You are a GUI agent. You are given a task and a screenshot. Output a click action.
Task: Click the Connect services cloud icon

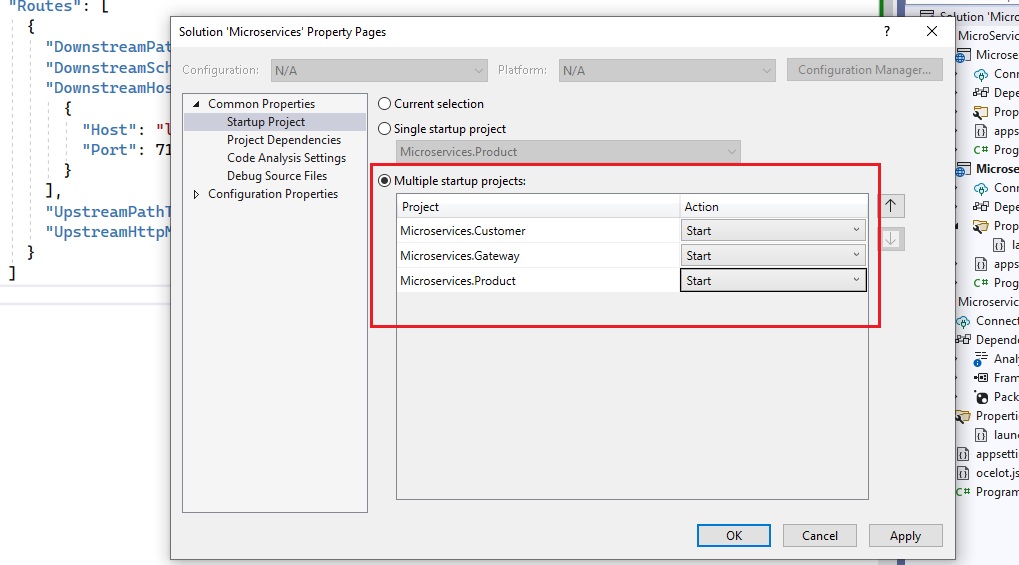[962, 321]
